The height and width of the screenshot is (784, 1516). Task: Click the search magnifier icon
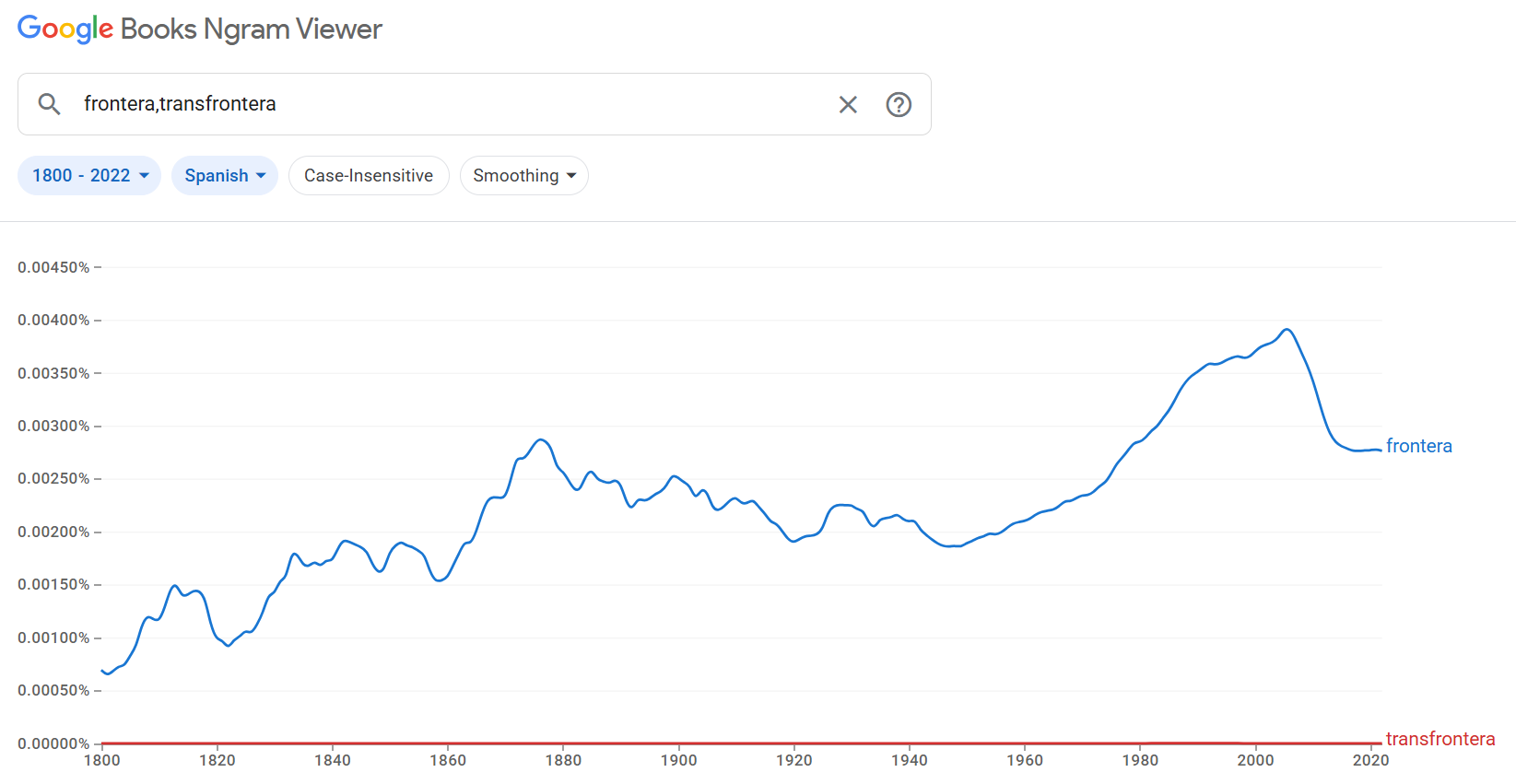[x=50, y=104]
